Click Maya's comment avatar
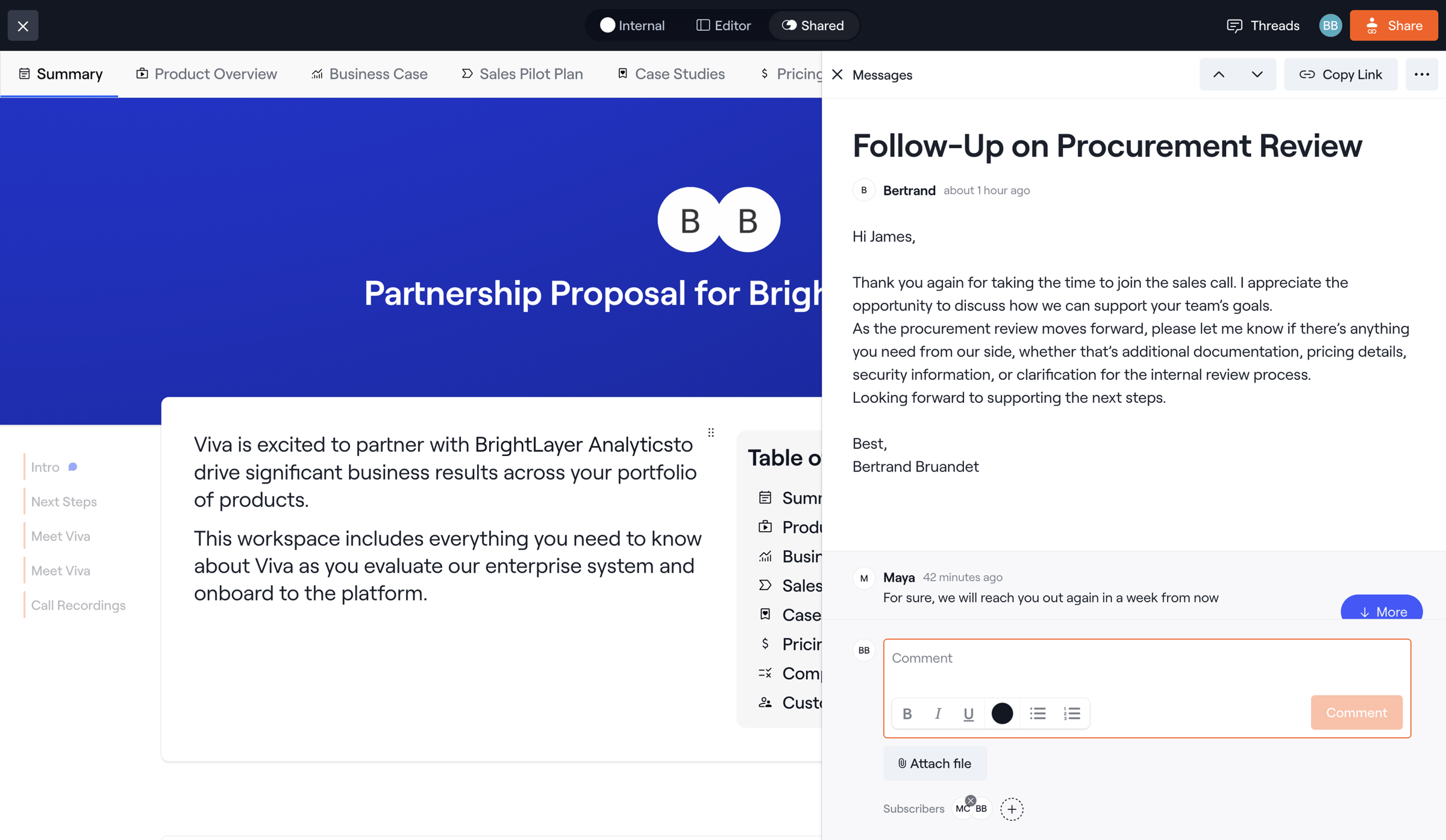 [x=864, y=578]
